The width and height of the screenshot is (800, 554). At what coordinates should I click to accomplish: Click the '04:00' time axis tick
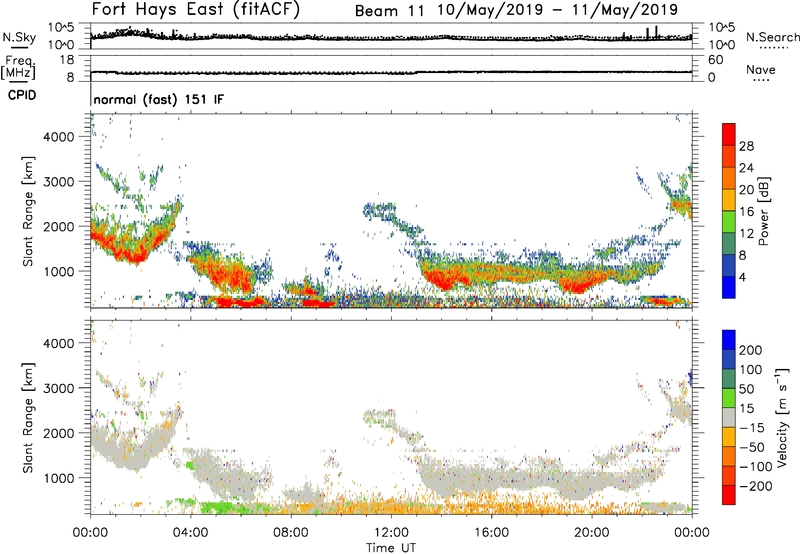coord(191,533)
